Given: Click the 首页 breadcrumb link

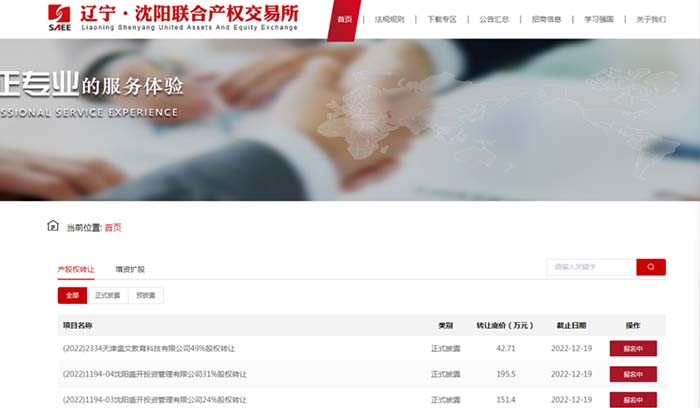Looking at the screenshot, I should click(113, 227).
